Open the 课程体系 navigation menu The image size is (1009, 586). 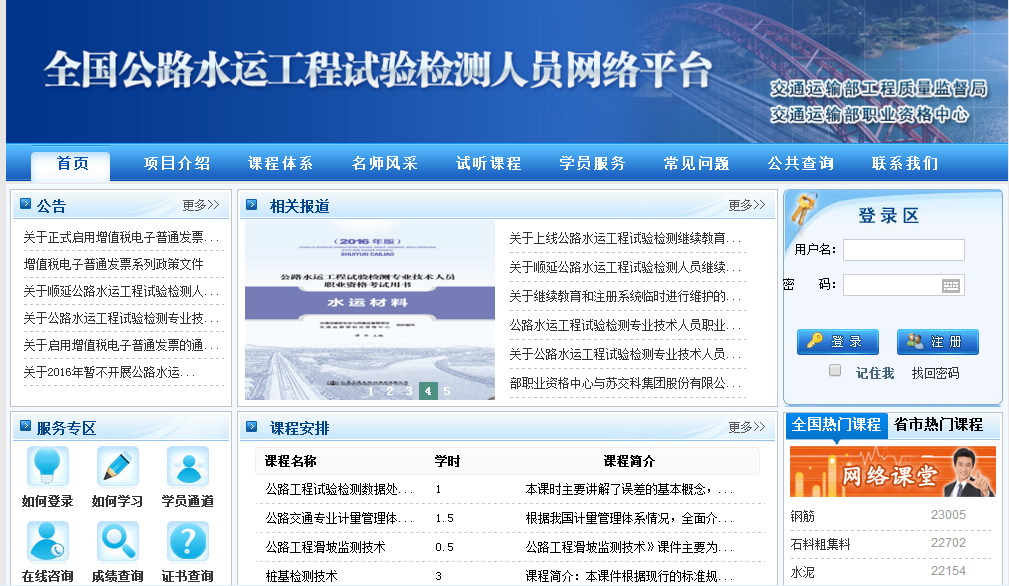coord(281,164)
